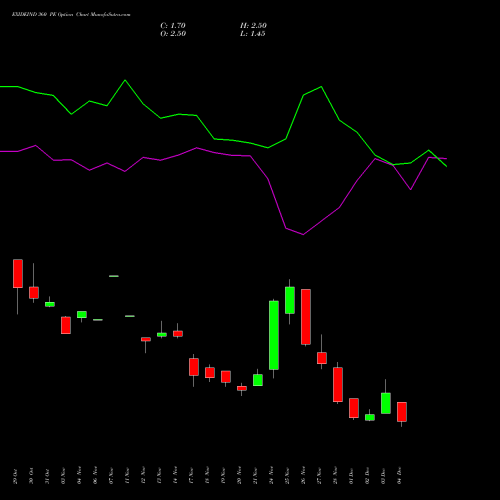Click the close value C: 1.70
Viewport: 500px width, 500px height.
(173, 25)
